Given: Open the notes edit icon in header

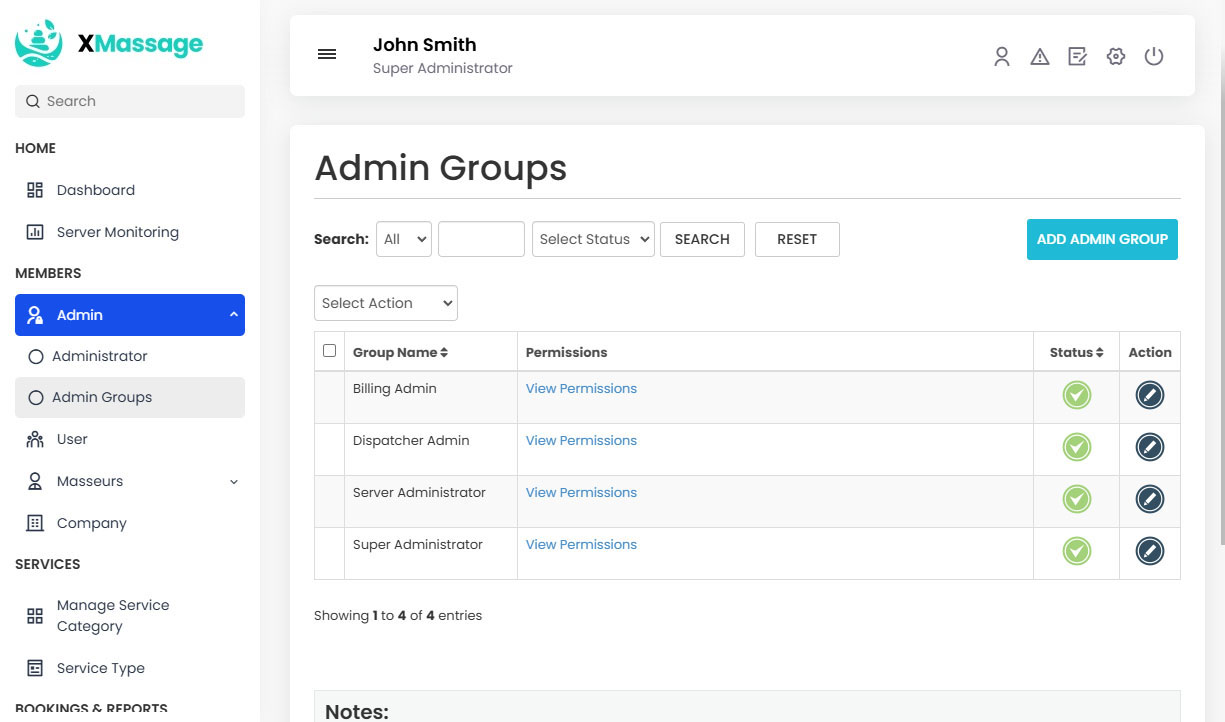Looking at the screenshot, I should (x=1077, y=57).
